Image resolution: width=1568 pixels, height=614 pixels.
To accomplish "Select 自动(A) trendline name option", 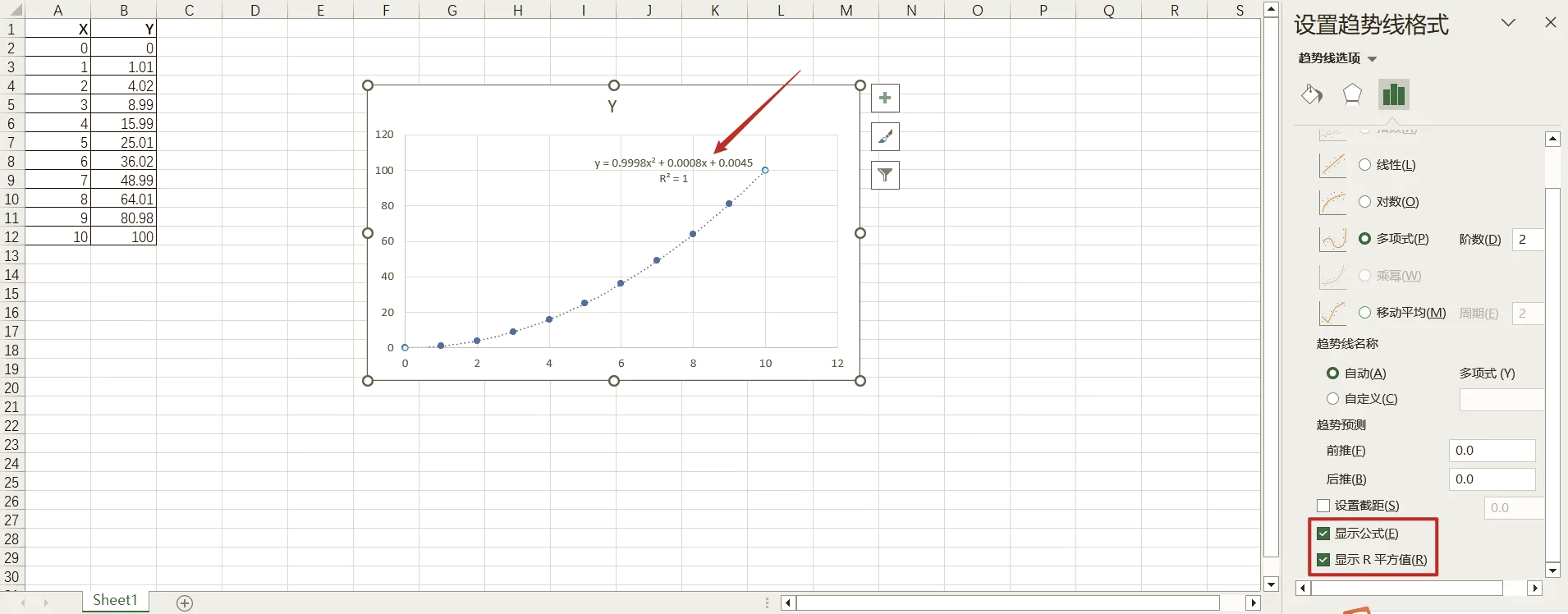I will (1357, 373).
